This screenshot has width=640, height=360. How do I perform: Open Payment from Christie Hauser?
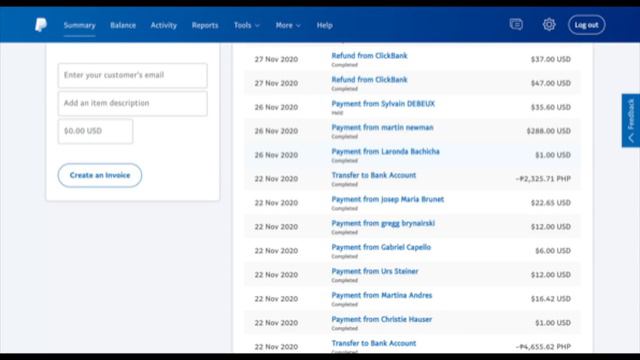pyautogui.click(x=382, y=319)
